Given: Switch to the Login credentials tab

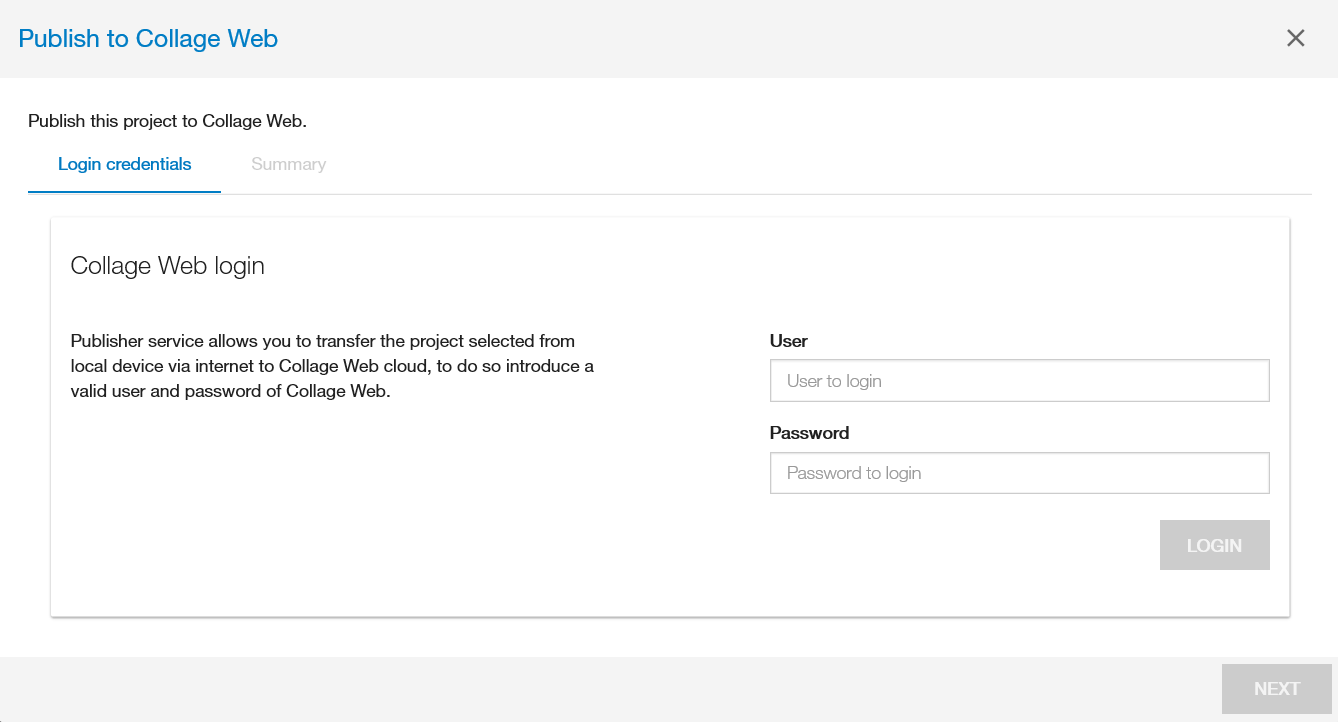Looking at the screenshot, I should click(x=125, y=164).
